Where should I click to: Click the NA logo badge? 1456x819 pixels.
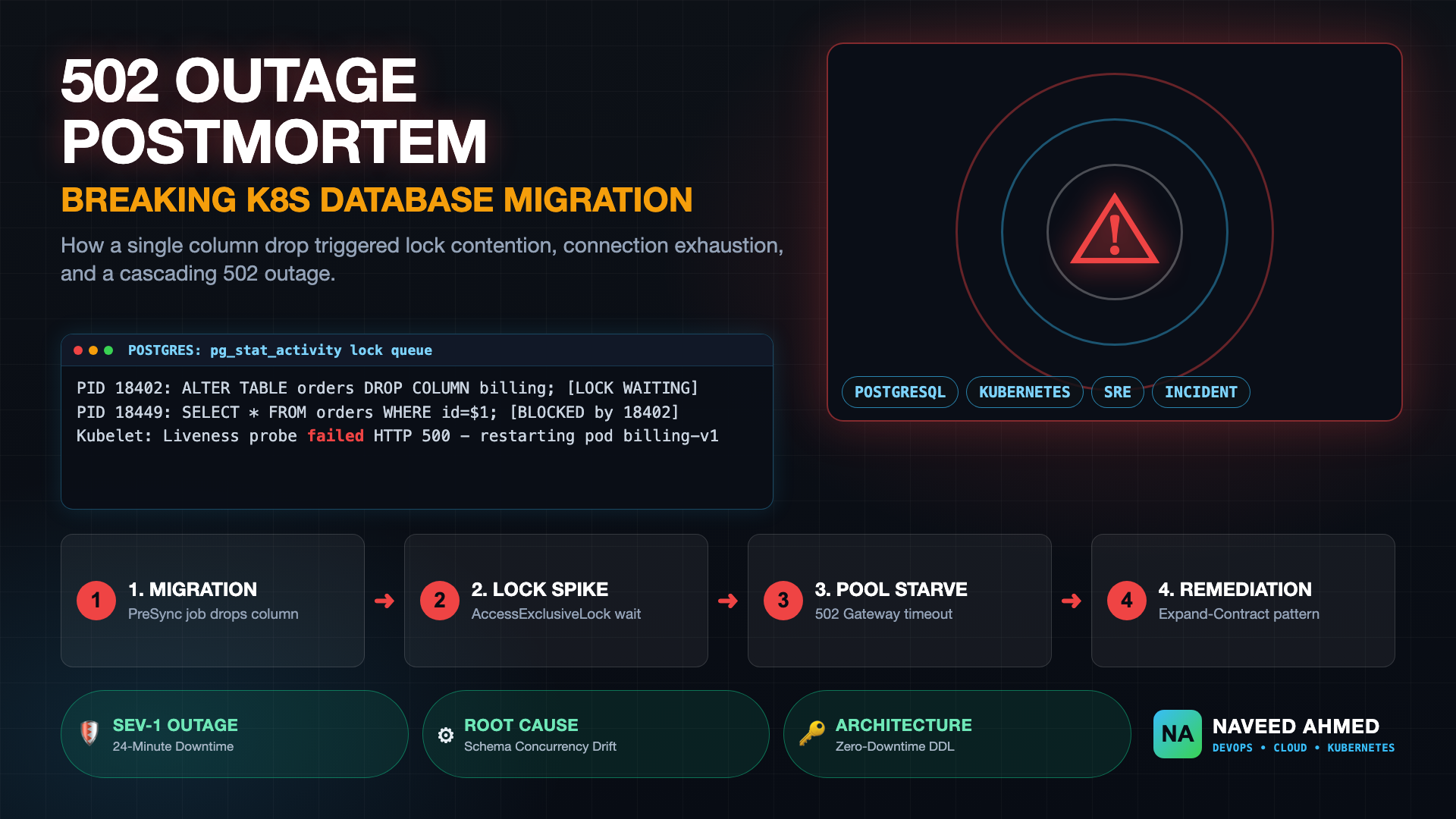tap(1177, 734)
